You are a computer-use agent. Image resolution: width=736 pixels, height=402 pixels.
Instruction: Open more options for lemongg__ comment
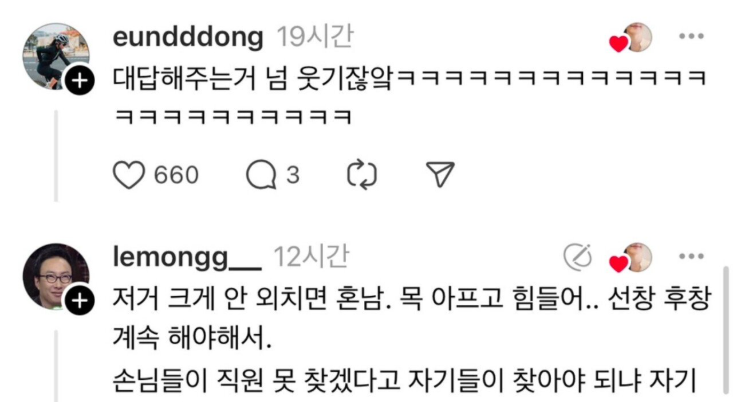point(691,256)
